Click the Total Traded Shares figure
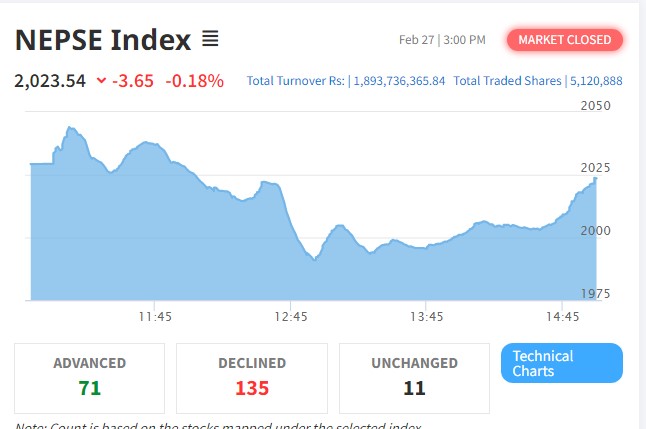Image resolution: width=646 pixels, height=429 pixels. point(595,81)
